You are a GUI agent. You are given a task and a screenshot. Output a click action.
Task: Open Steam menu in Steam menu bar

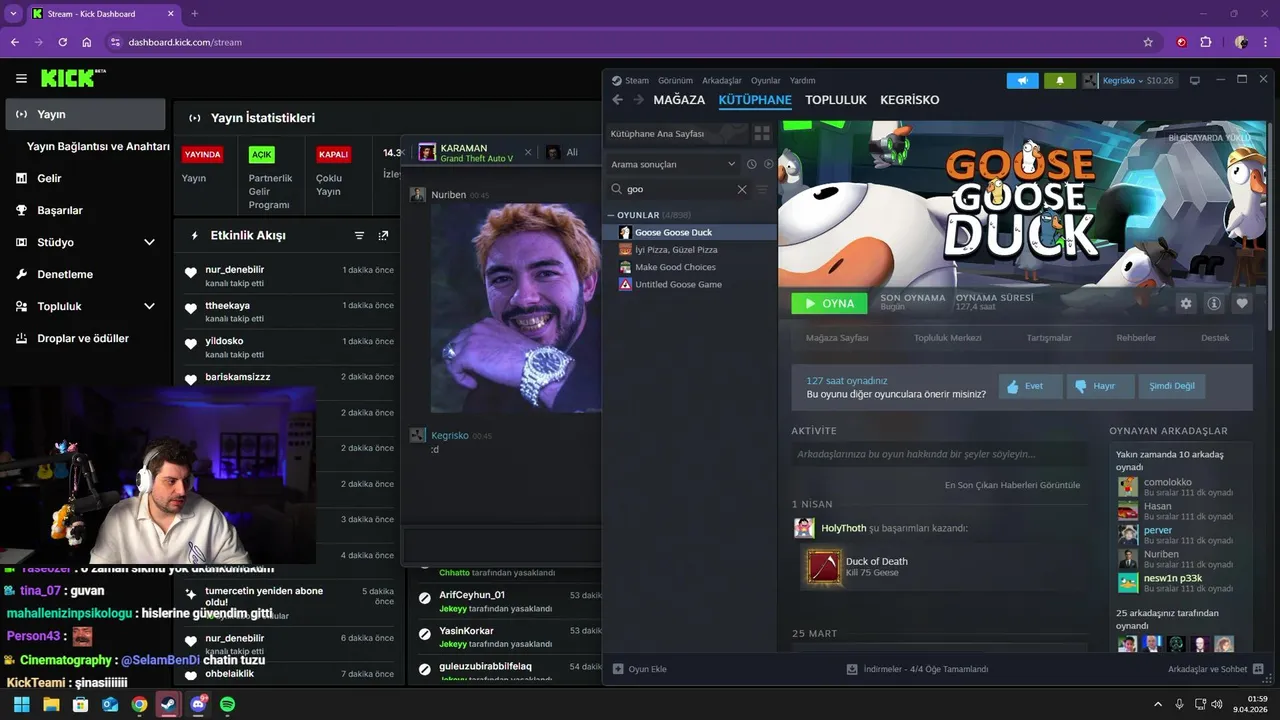(x=637, y=80)
